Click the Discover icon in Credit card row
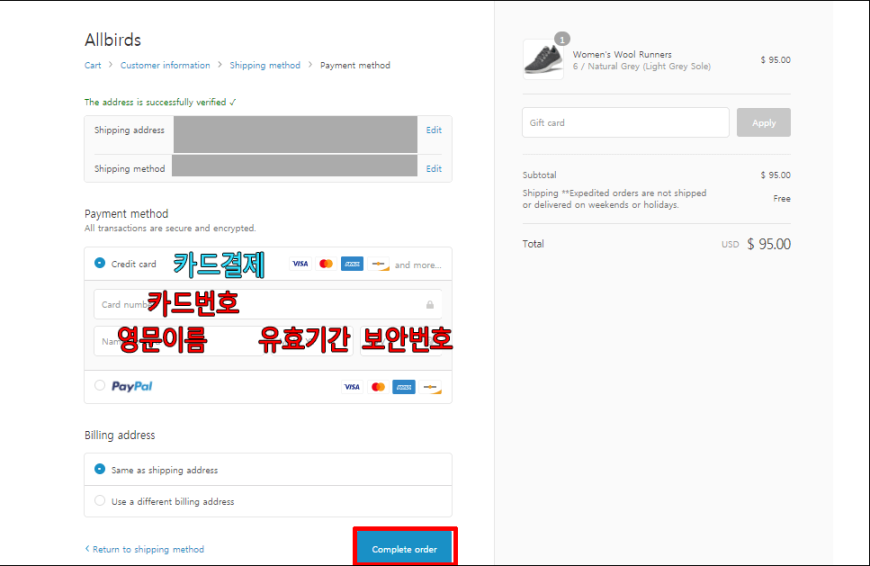Viewport: 870px width, 566px height. tap(378, 264)
